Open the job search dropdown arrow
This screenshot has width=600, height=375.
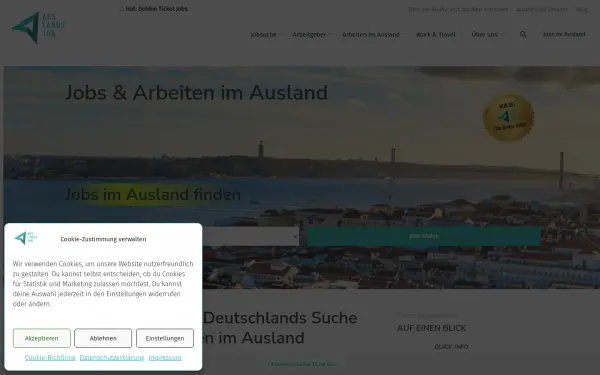[x=295, y=236]
